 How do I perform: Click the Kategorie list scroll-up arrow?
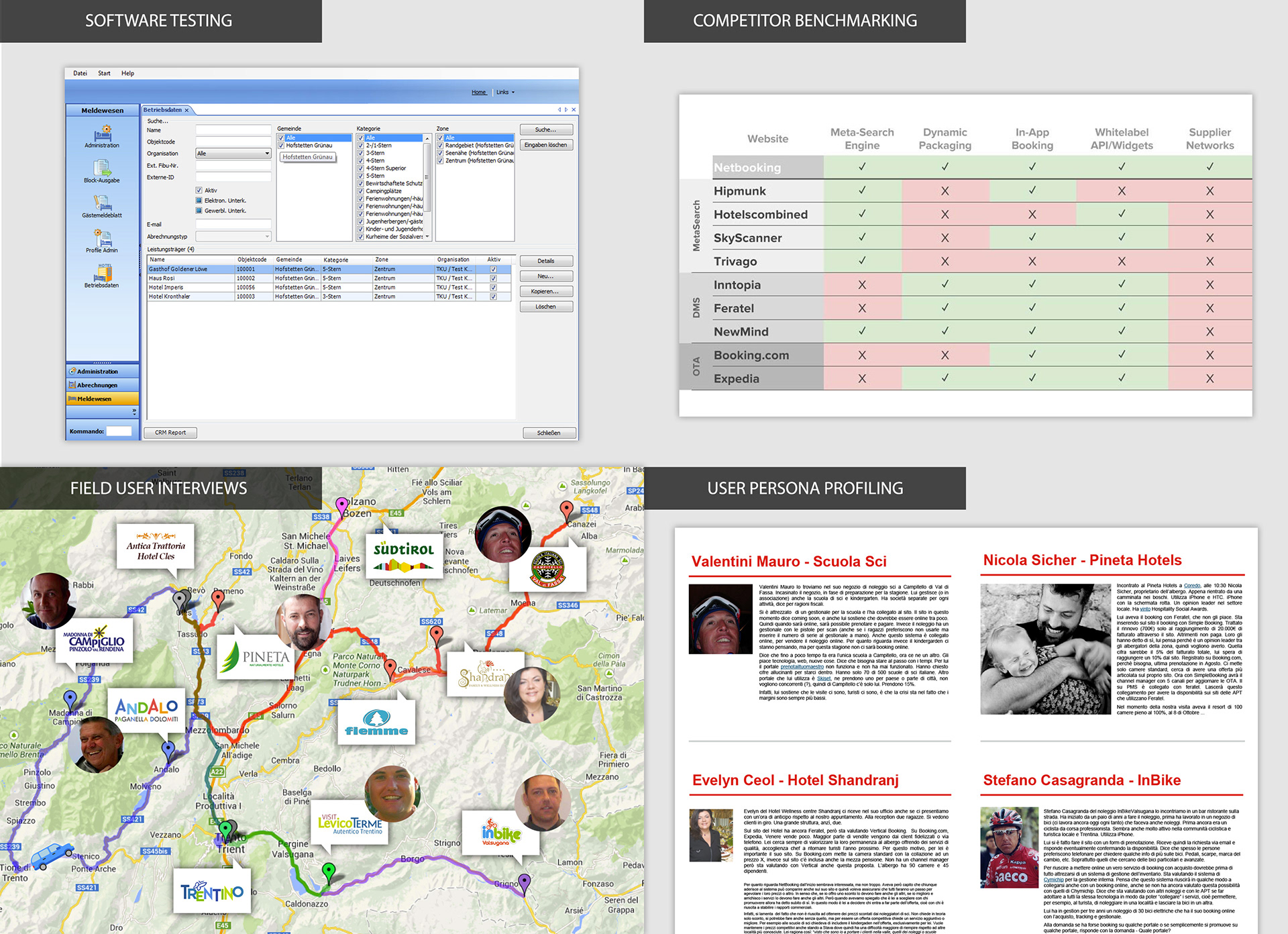(x=427, y=138)
